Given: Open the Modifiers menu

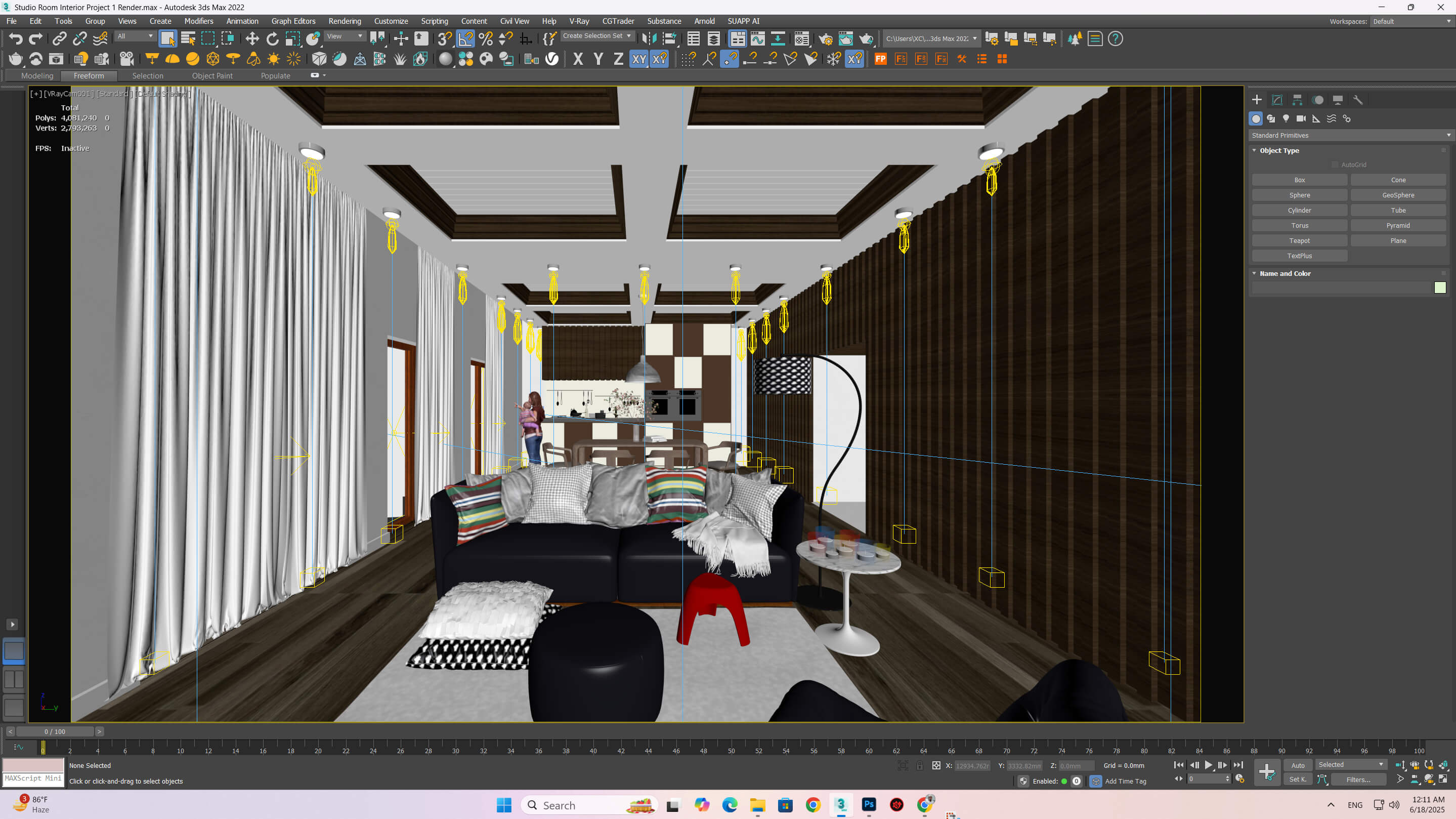Looking at the screenshot, I should coord(198,21).
